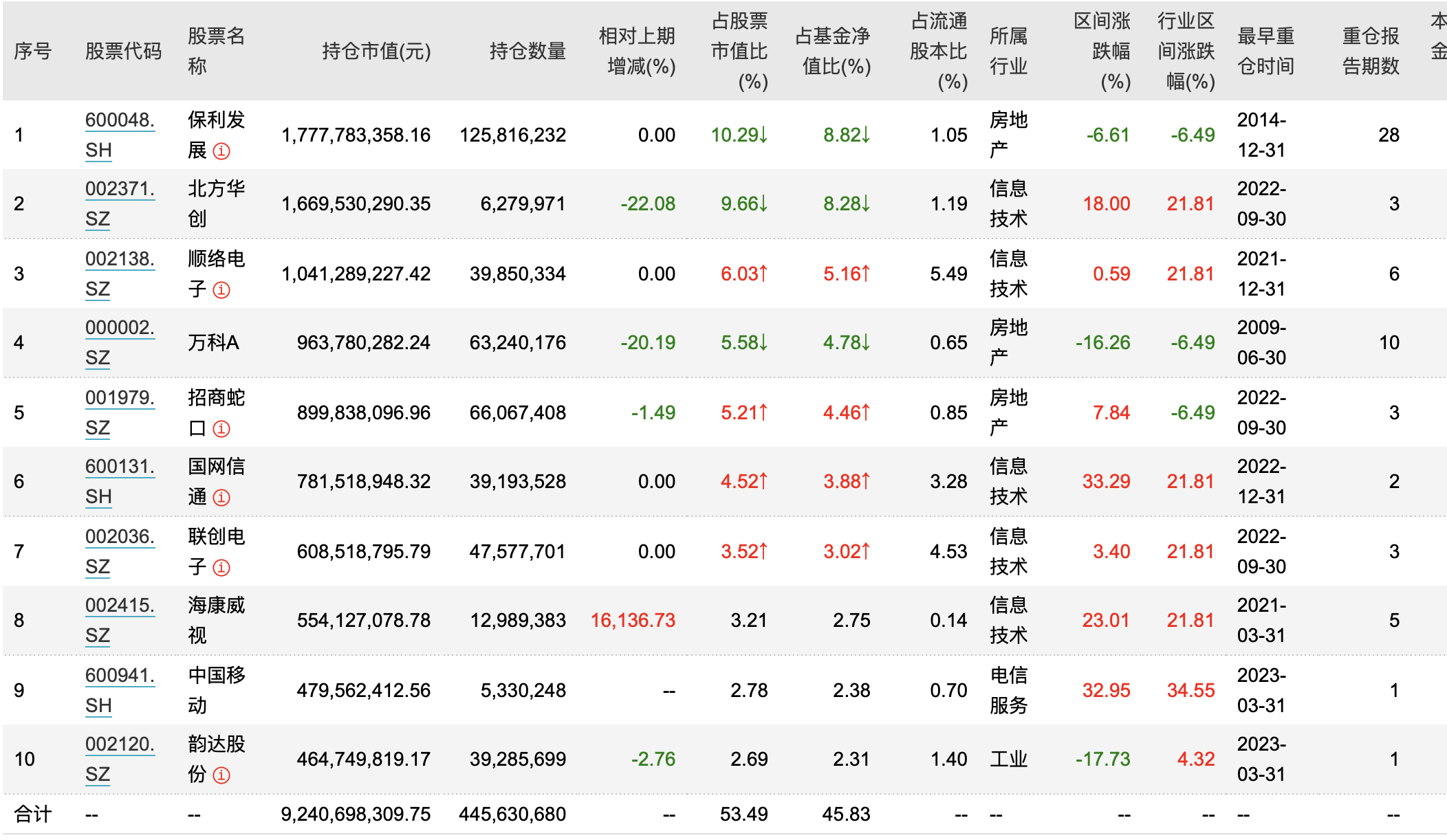This screenshot has width=1447, height=840.
Task: Click holding value 1,041,289,227.42
Action: (x=356, y=274)
